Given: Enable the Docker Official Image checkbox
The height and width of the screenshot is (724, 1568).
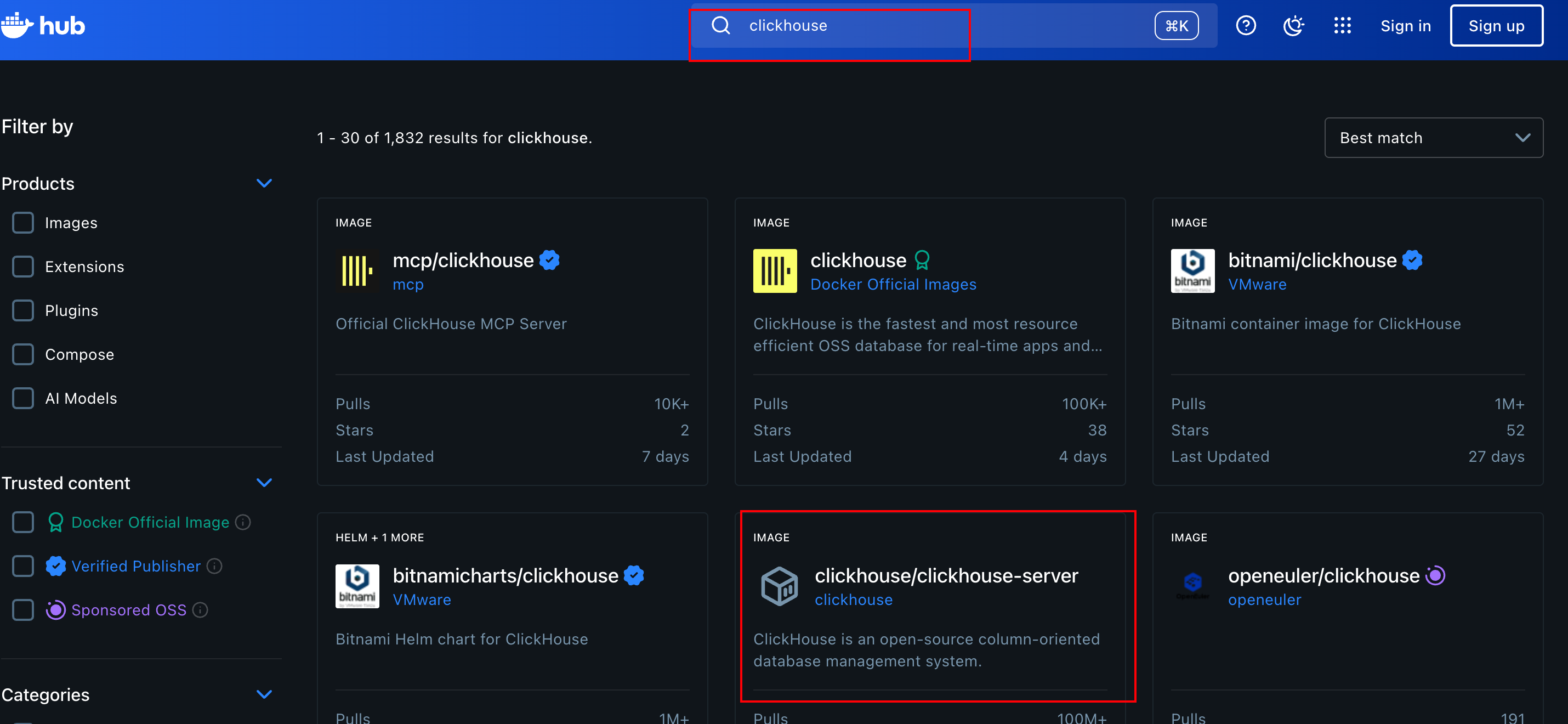Looking at the screenshot, I should tap(23, 522).
